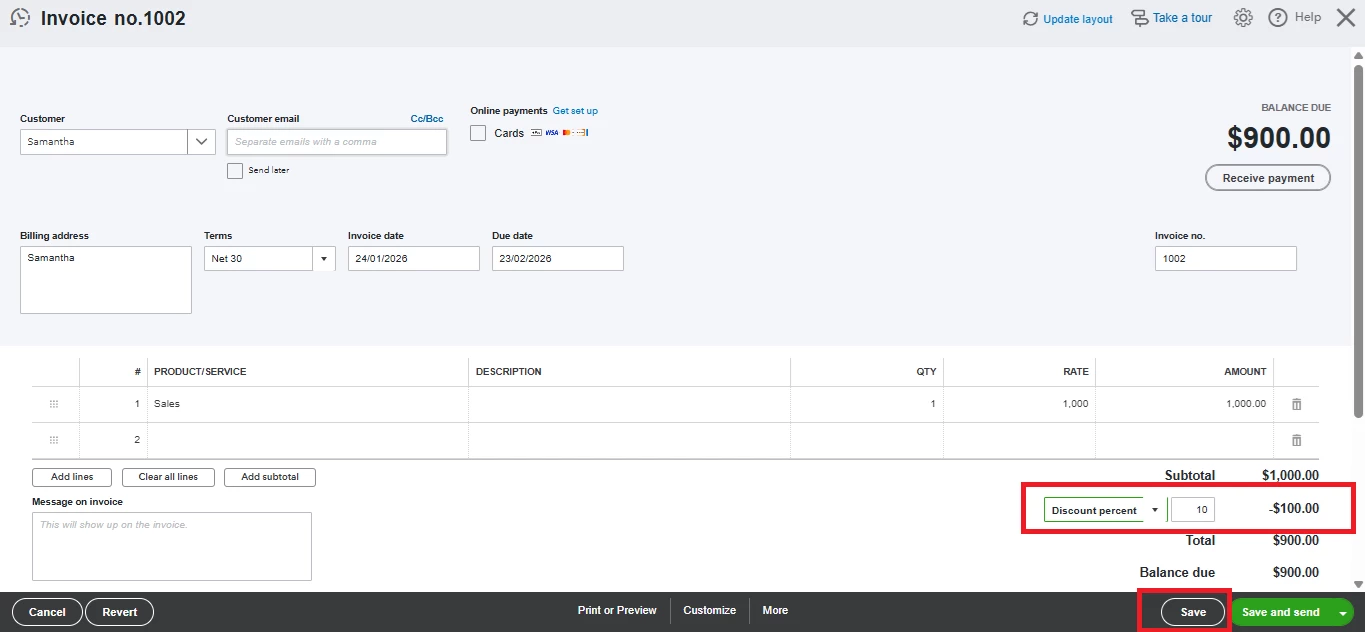Viewport: 1365px width, 632px height.
Task: Click the rate cell showing 1,000
Action: click(1019, 404)
